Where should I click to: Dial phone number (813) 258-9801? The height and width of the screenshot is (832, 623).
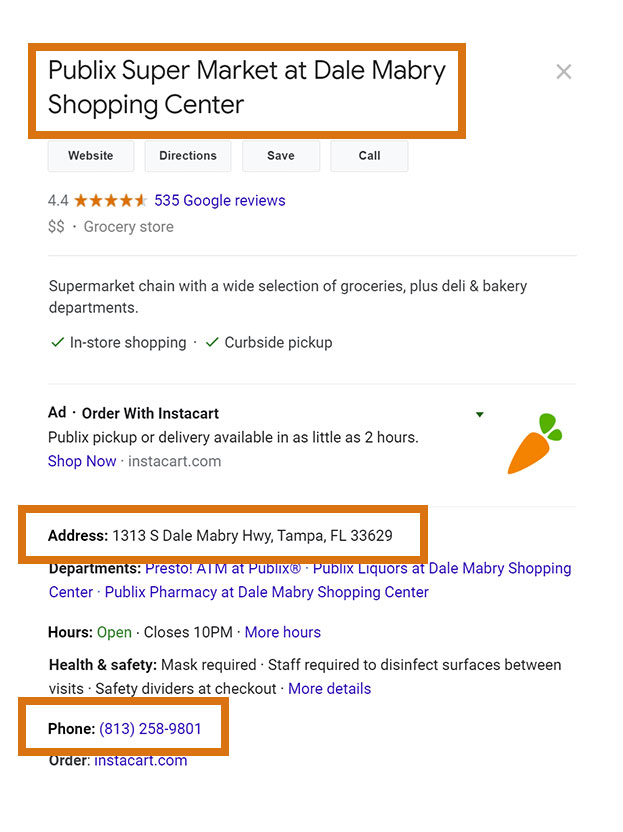(x=150, y=729)
